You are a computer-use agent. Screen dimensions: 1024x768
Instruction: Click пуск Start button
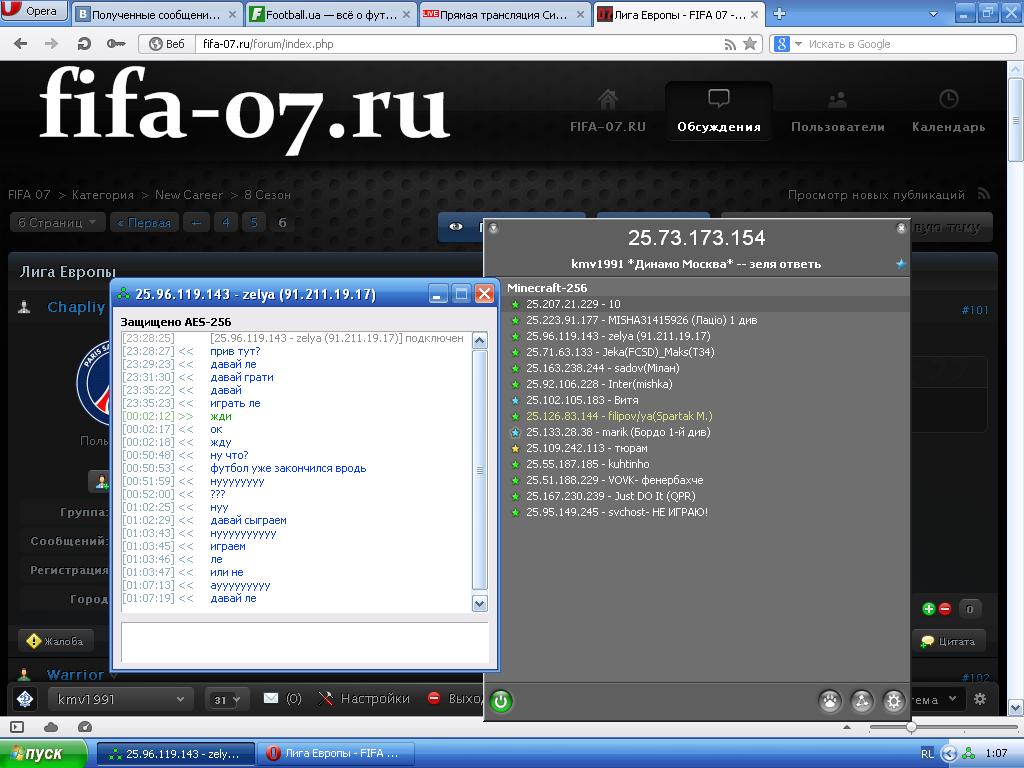pyautogui.click(x=43, y=754)
